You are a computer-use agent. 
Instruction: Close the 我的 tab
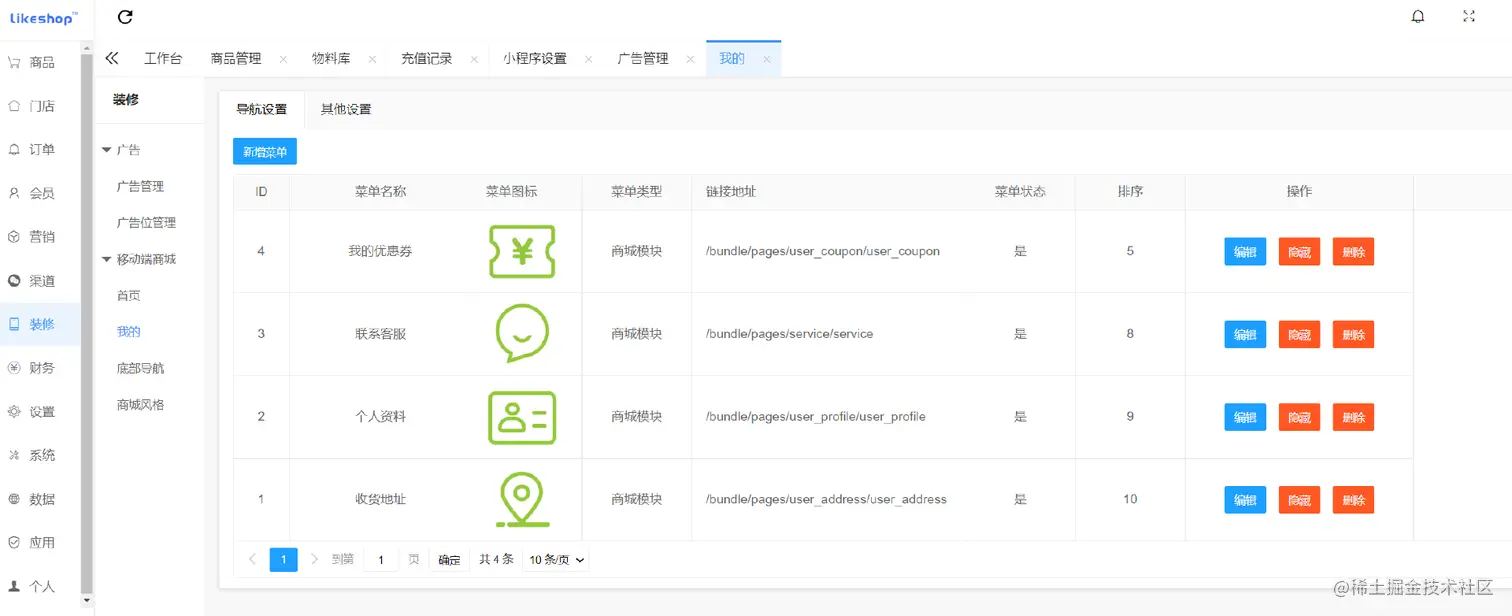767,59
